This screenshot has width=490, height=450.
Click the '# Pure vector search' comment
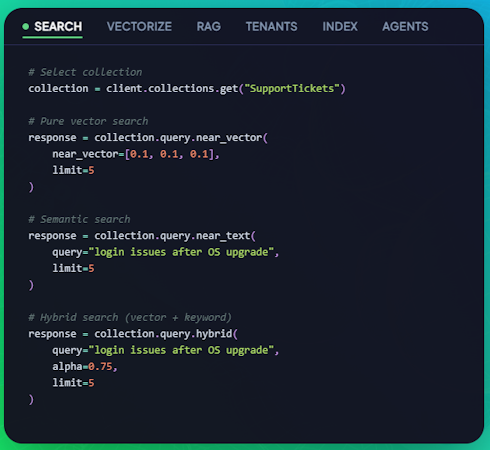coord(88,121)
